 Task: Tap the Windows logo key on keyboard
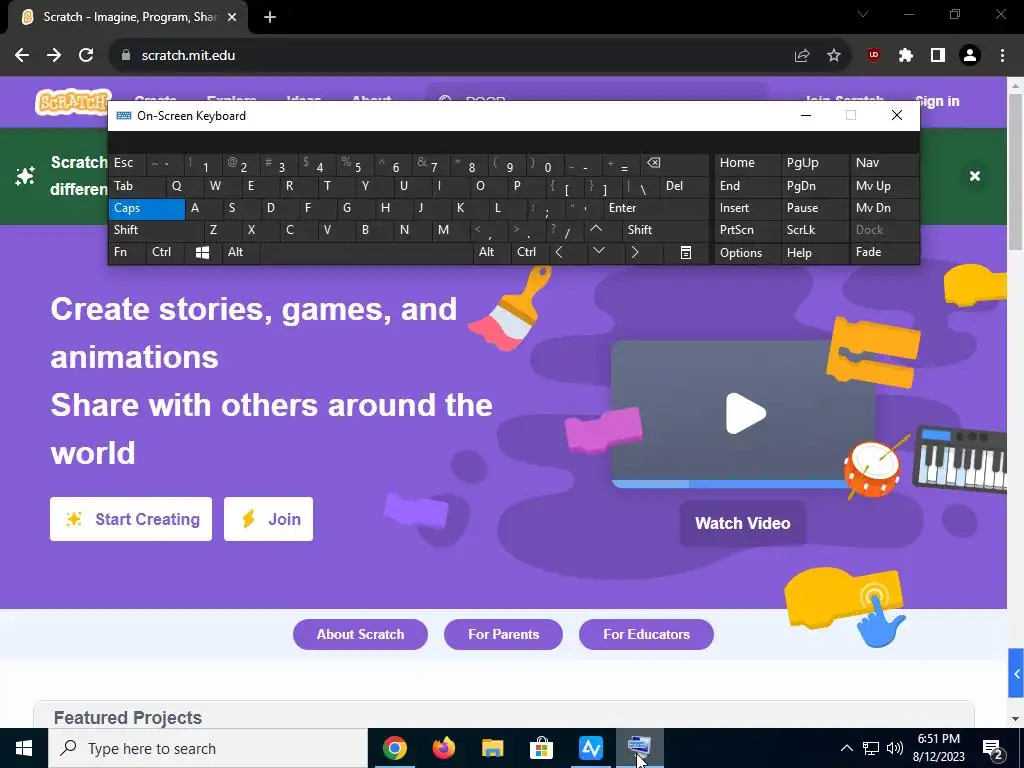coord(202,253)
